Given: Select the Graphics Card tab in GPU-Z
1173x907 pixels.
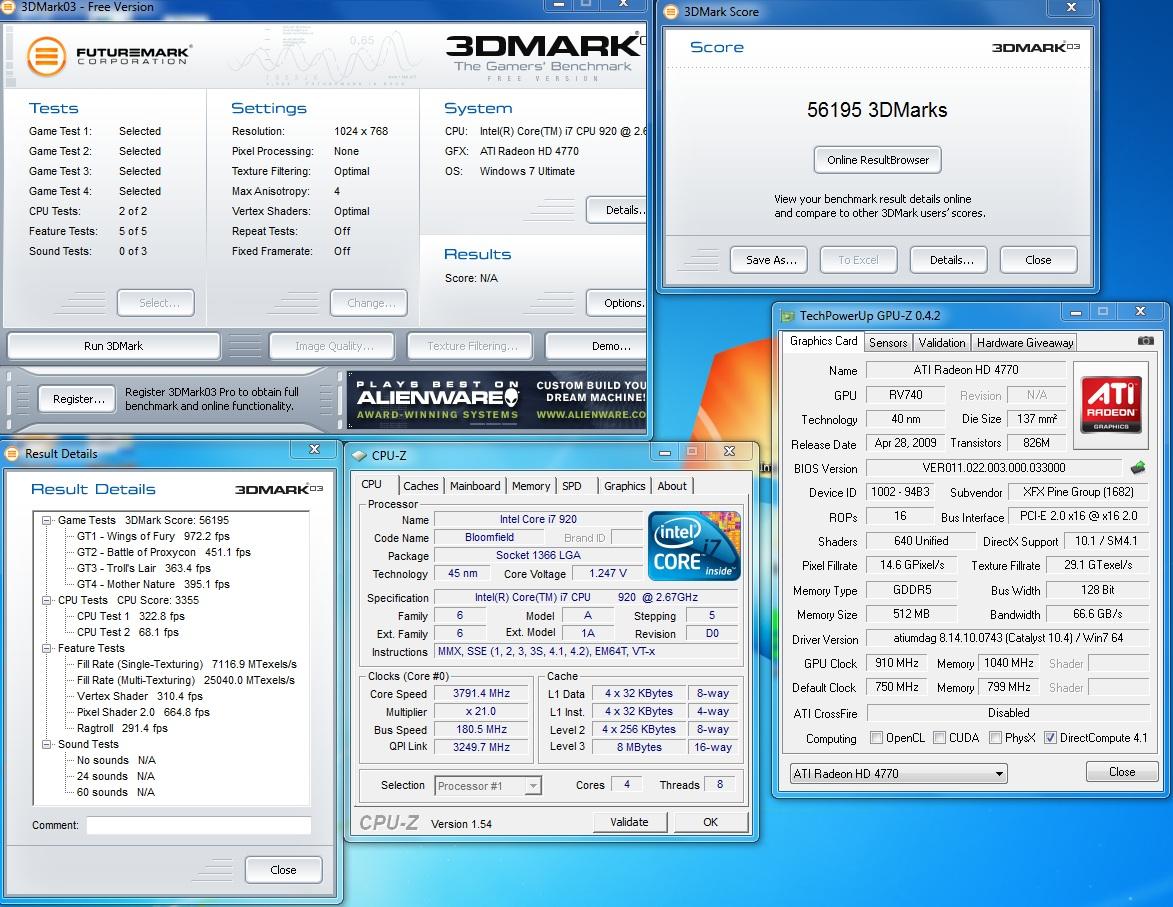Looking at the screenshot, I should tap(824, 341).
